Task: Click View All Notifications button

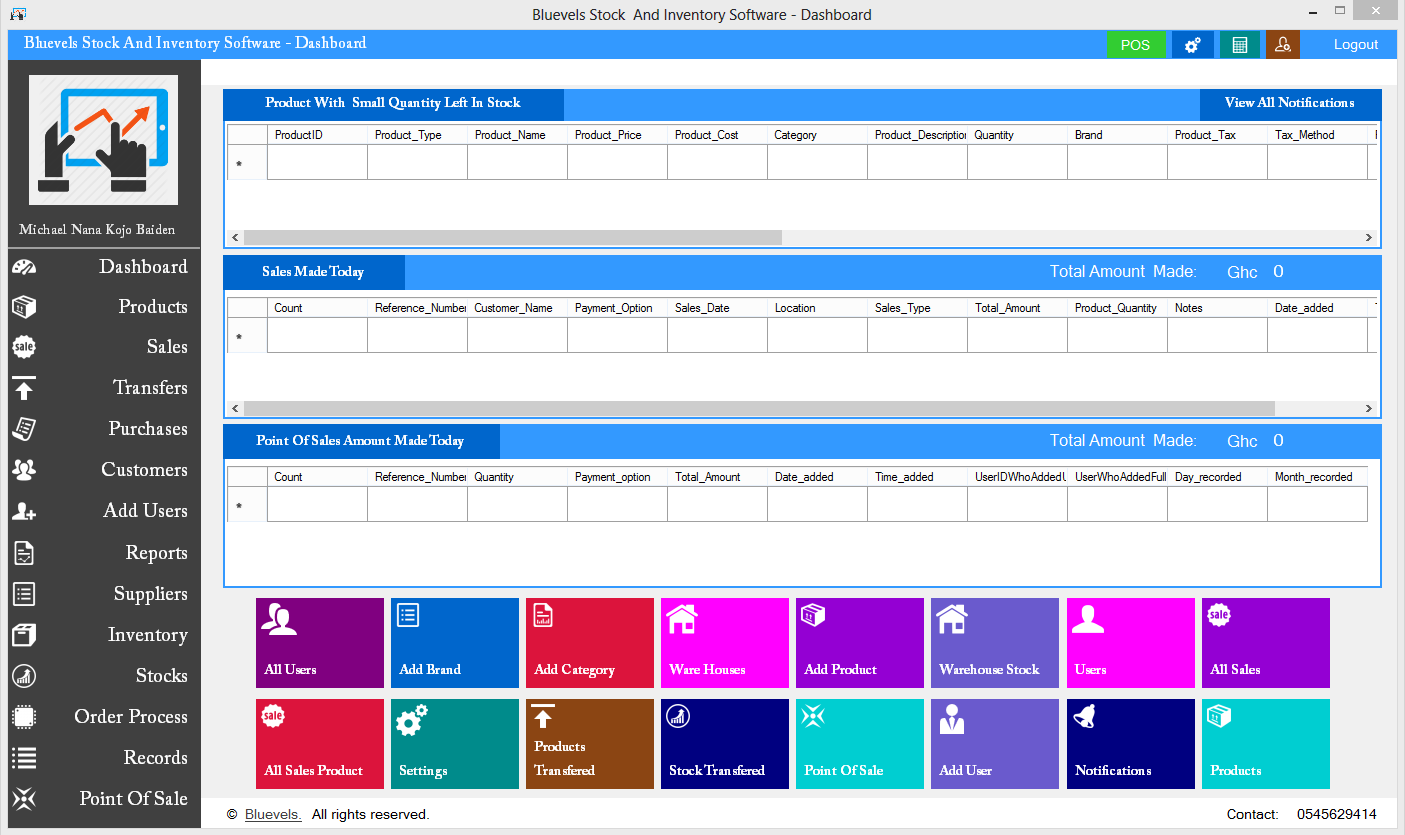Action: pos(1289,103)
